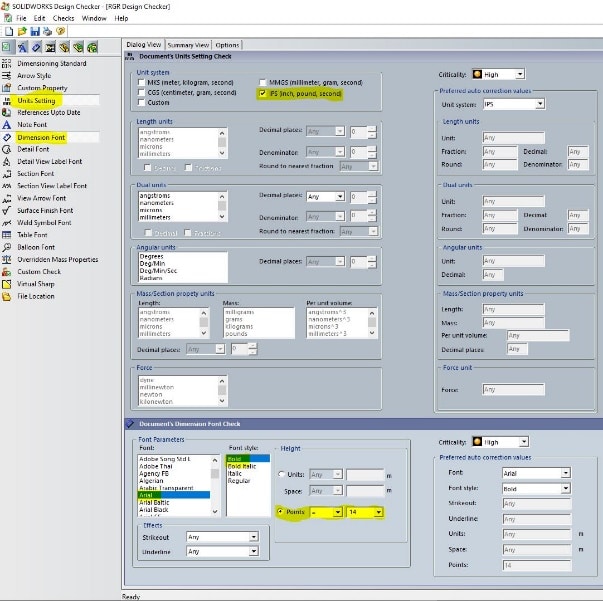Click the yellow Help question mark icon
The width and height of the screenshot is (603, 601).
tap(60, 31)
